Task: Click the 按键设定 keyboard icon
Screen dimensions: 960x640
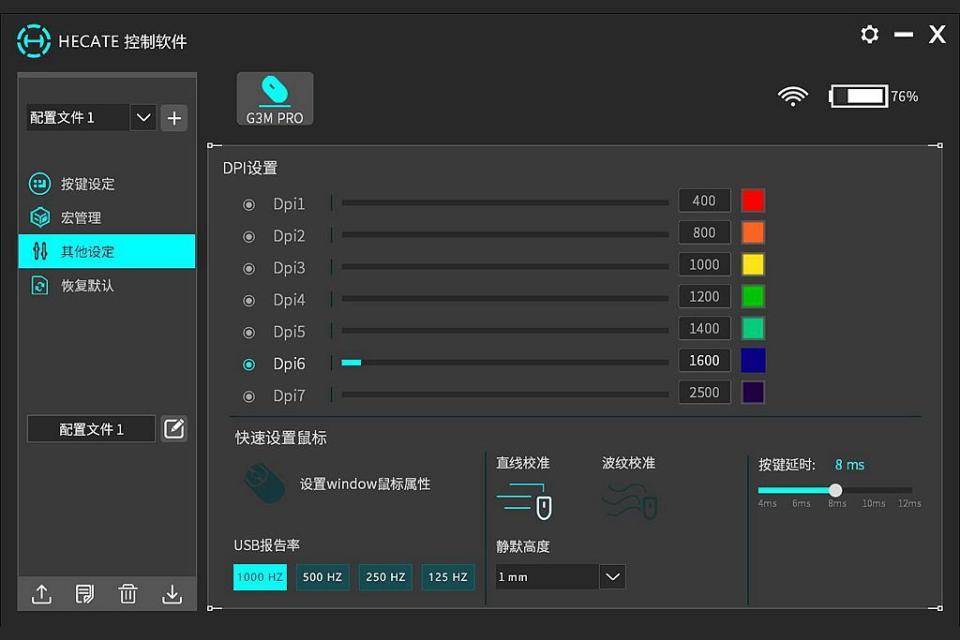Action: pos(40,184)
